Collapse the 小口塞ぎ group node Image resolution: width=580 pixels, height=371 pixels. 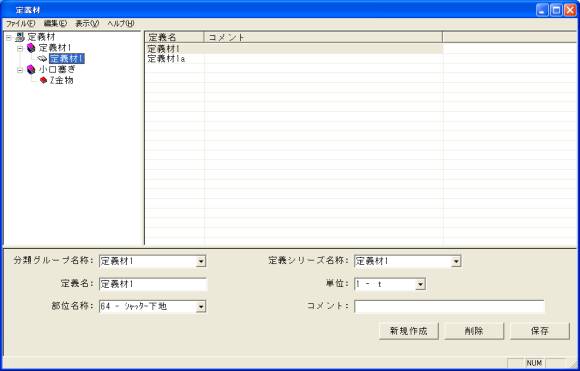pos(20,70)
